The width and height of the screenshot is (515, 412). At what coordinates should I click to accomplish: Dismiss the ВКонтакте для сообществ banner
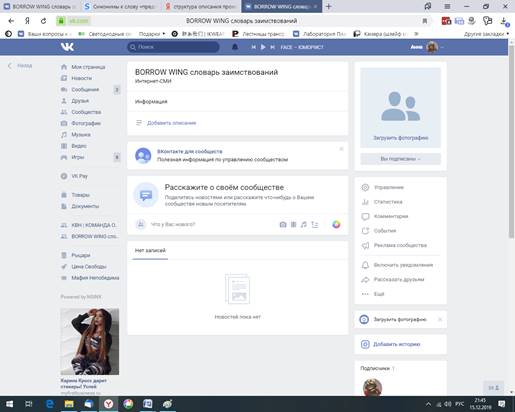(x=341, y=149)
